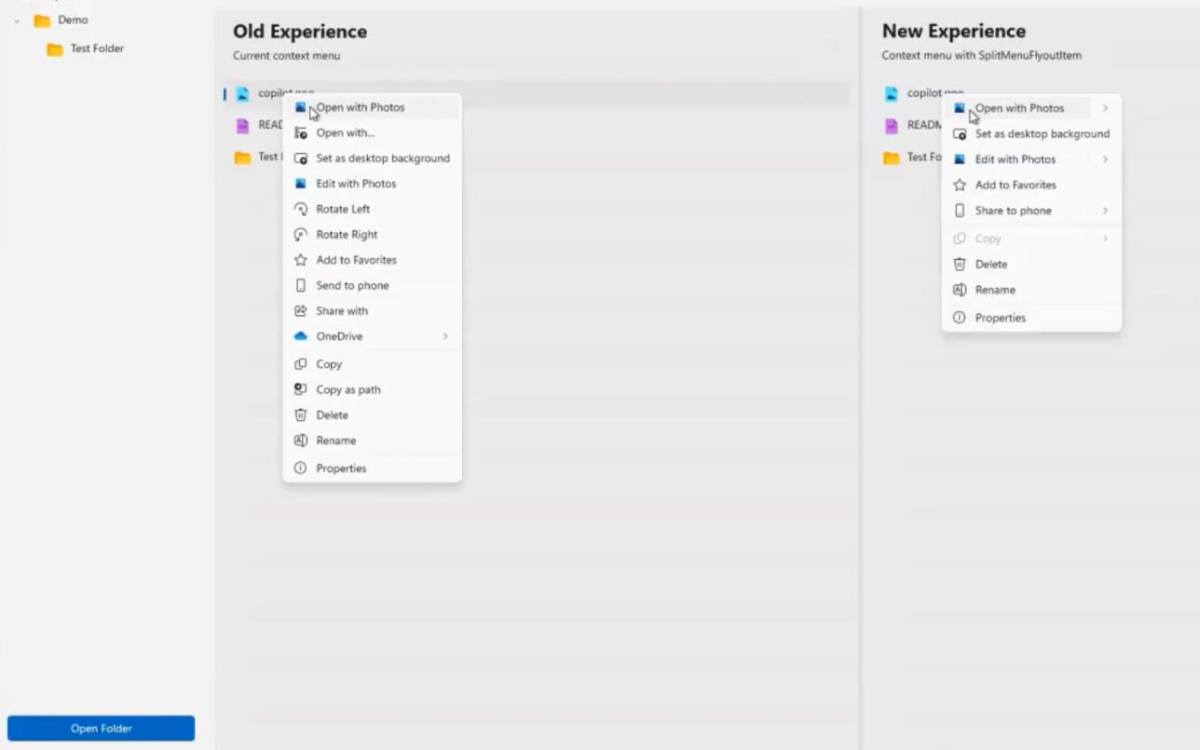Click the Photos icon next to Edit with Photos
This screenshot has height=750, width=1200.
300,183
